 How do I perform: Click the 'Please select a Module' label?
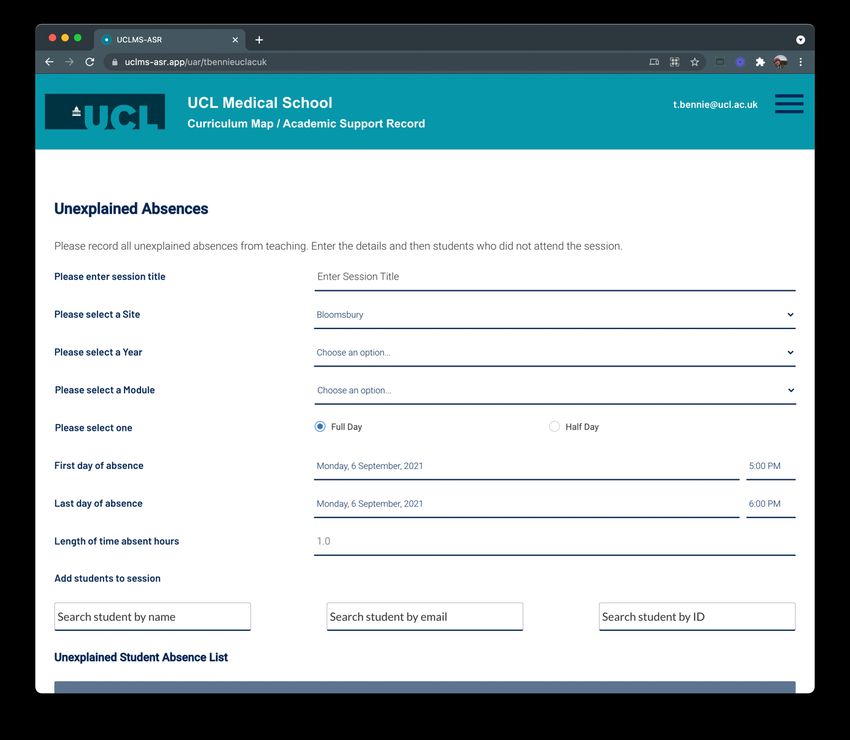click(x=105, y=390)
